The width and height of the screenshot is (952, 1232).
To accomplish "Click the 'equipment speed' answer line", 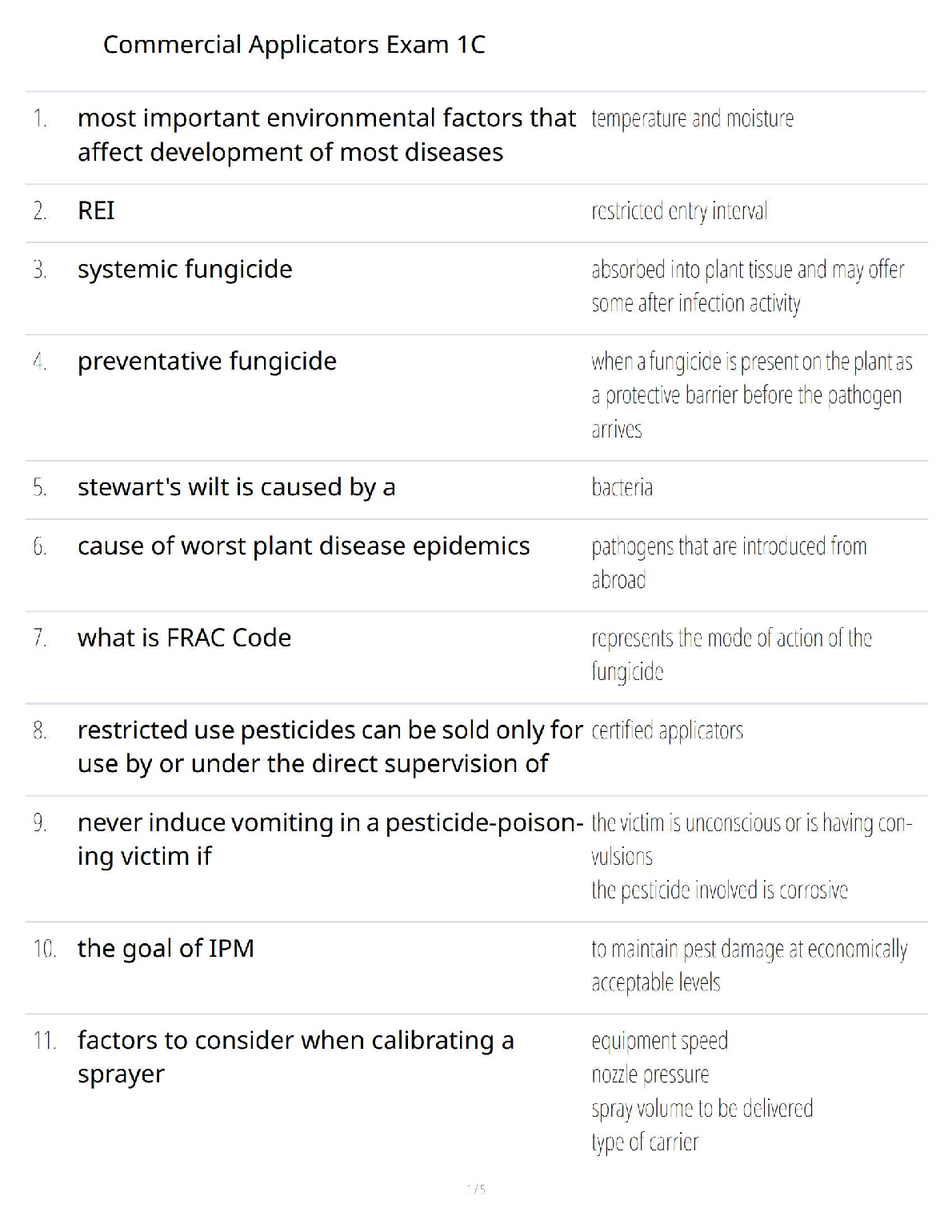I will (x=659, y=1041).
